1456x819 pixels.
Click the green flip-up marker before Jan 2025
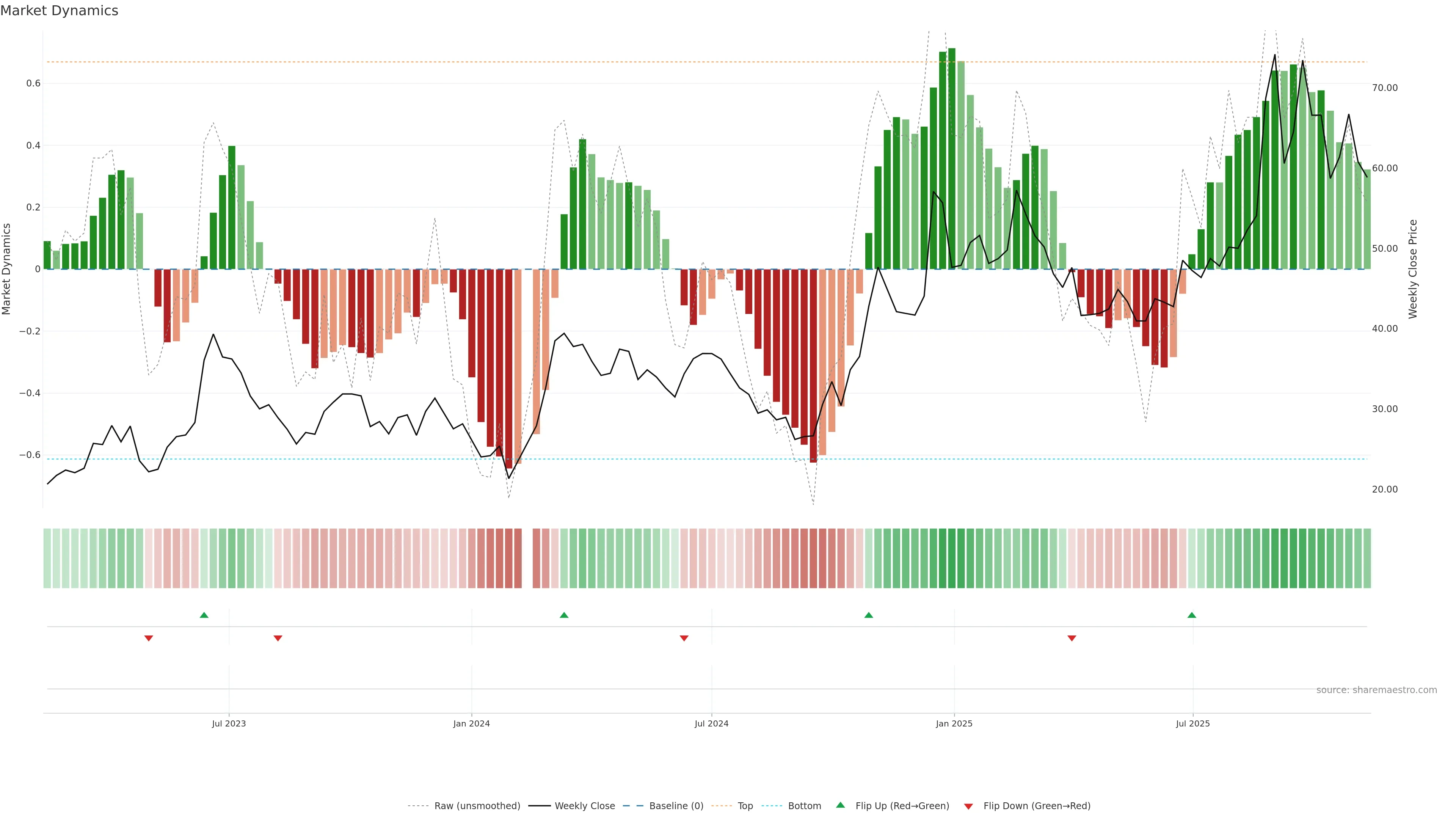pos(869,615)
